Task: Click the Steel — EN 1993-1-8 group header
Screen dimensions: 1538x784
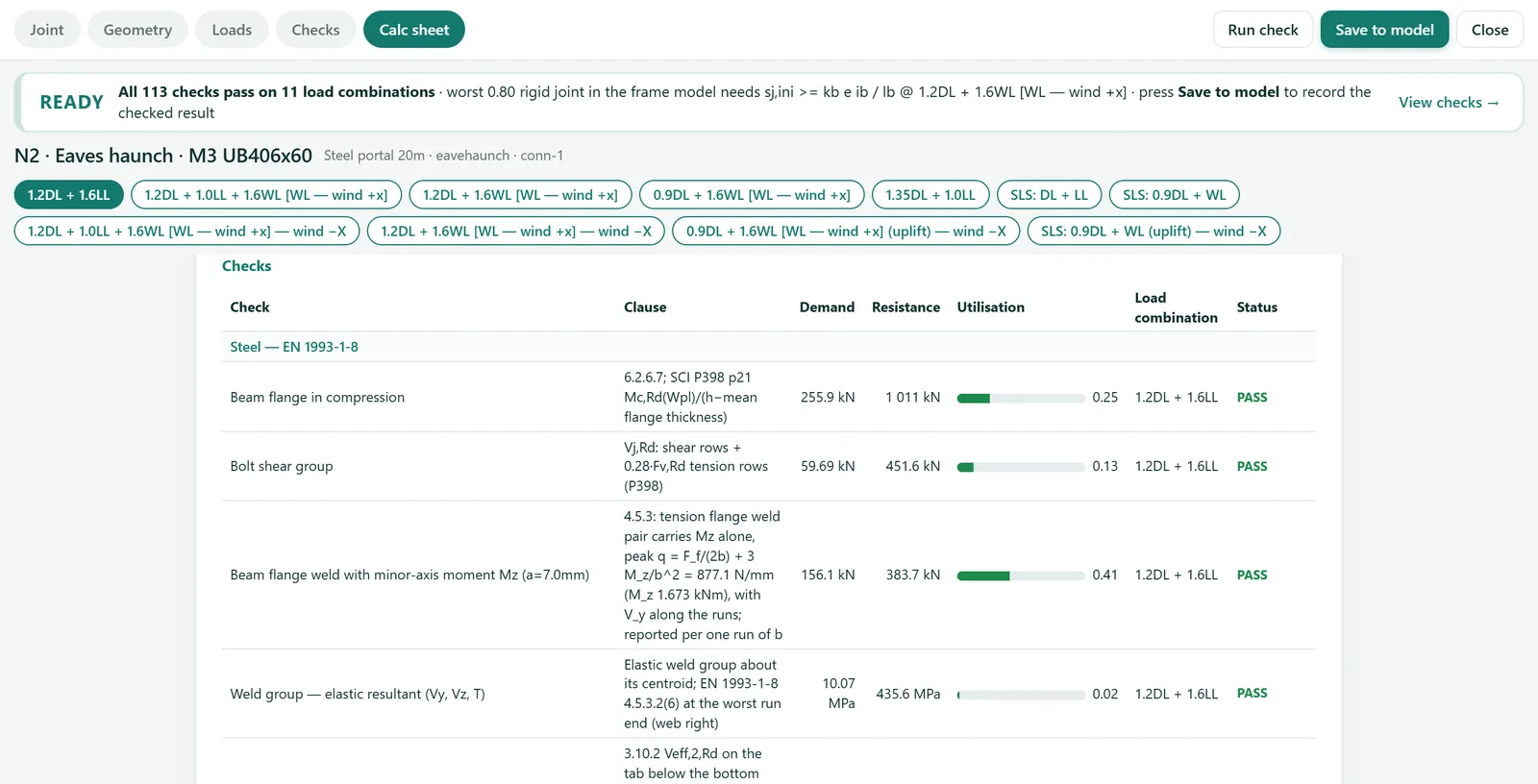Action: [769, 347]
